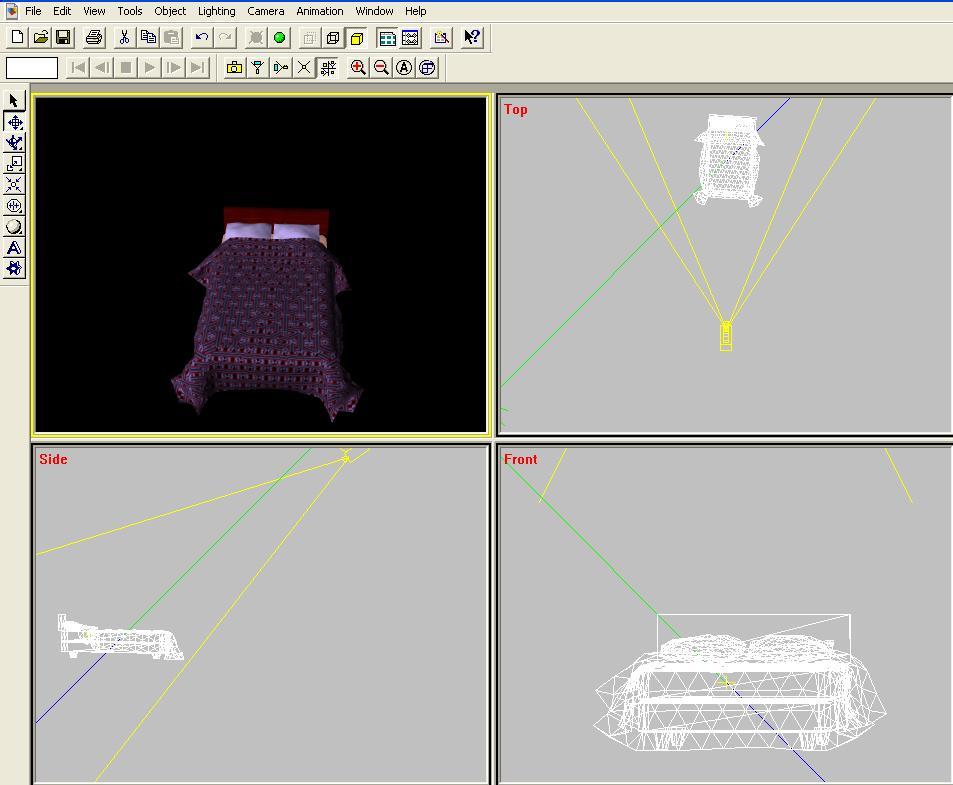Click the zoom in magnifier icon
The height and width of the screenshot is (785, 953).
[x=357, y=68]
